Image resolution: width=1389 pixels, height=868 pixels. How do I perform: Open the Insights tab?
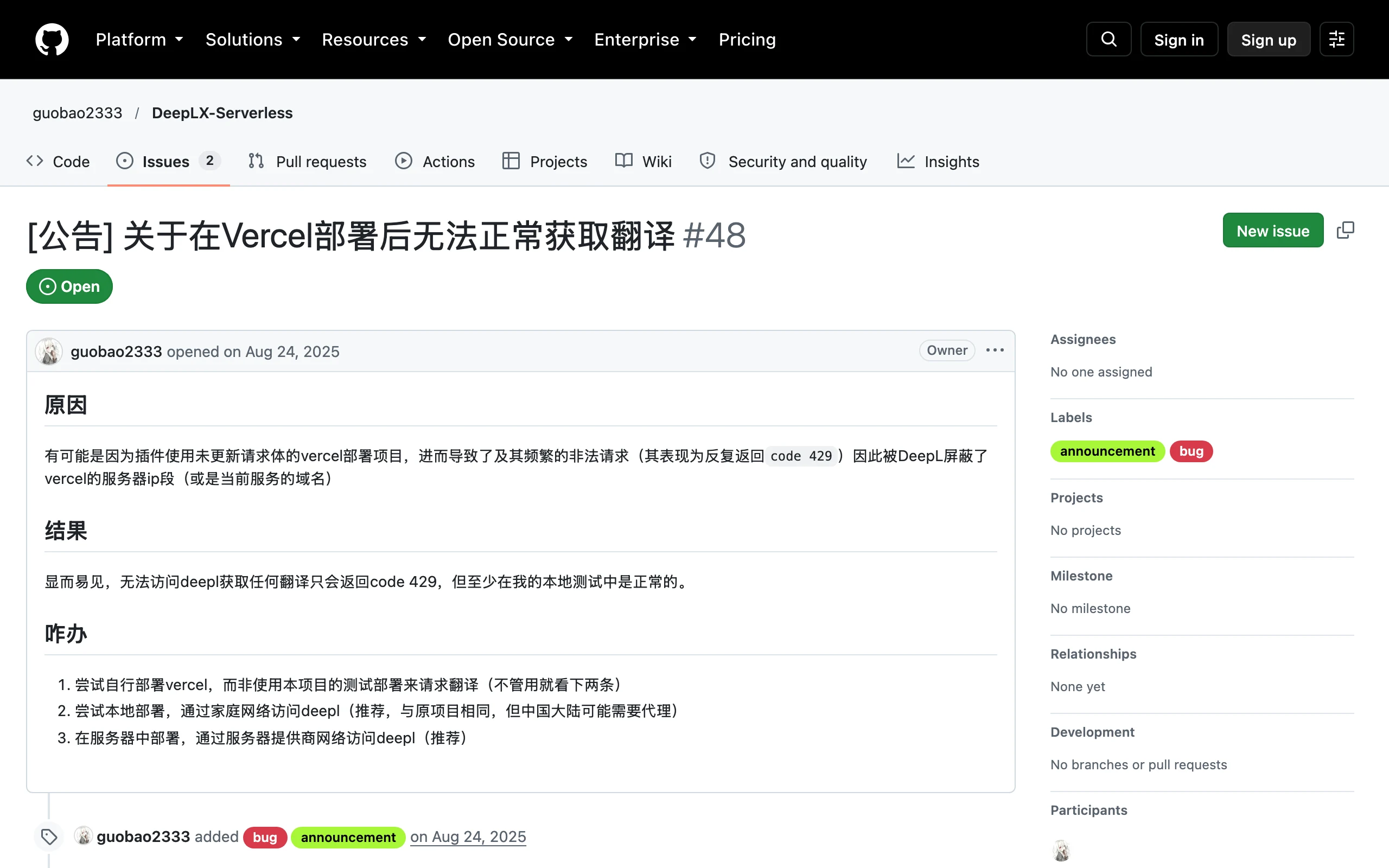tap(938, 161)
